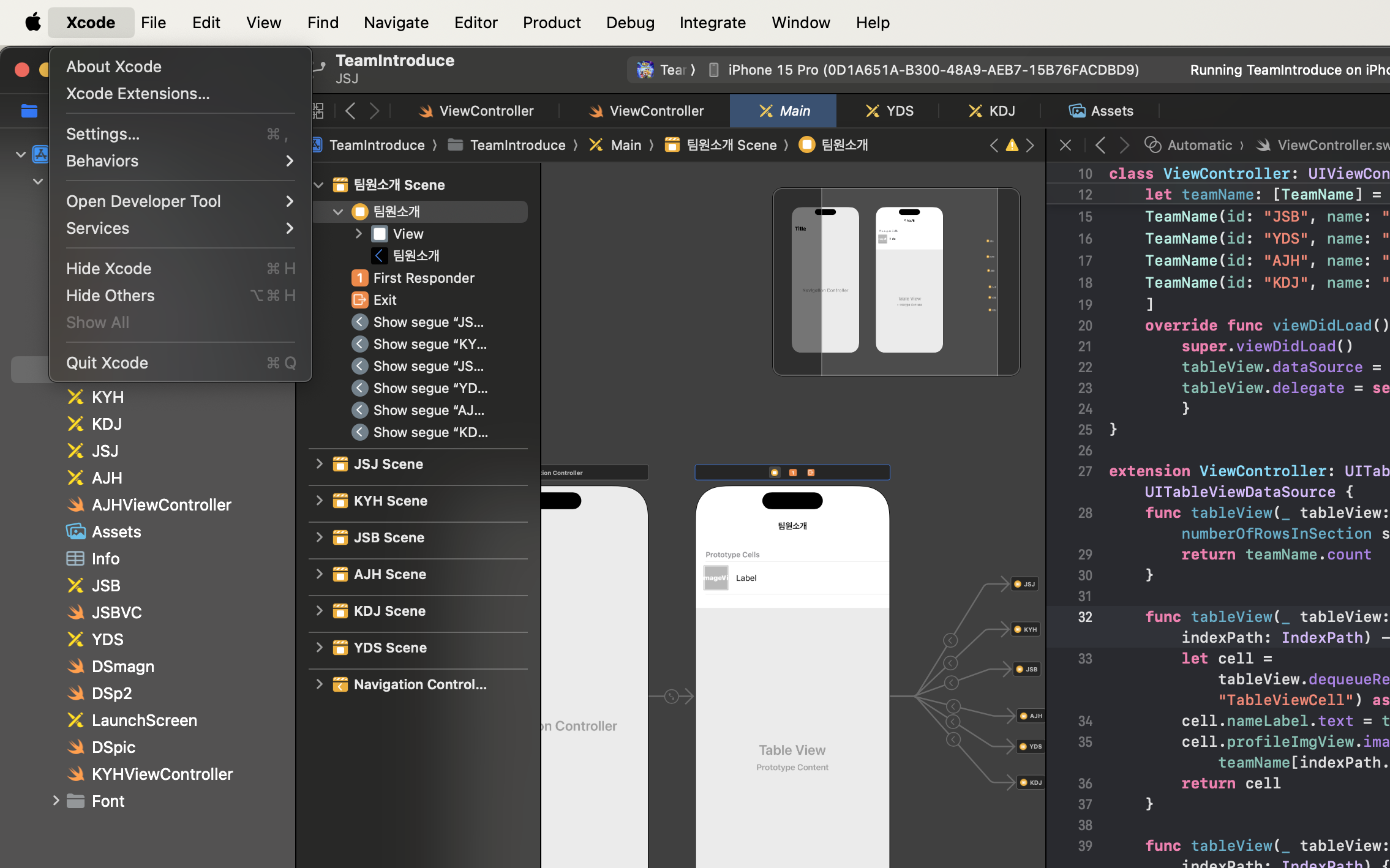Switch to the KDJ editor tab
1390x868 pixels.
(x=991, y=111)
